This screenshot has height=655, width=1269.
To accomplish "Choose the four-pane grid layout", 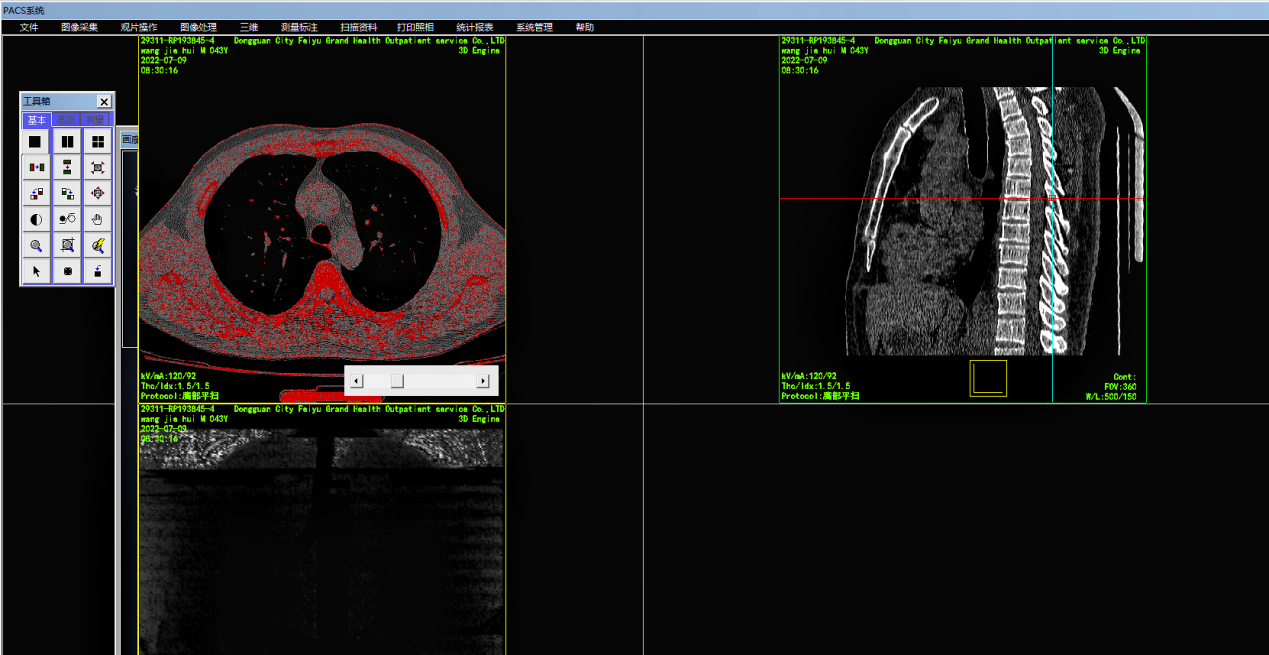I will pyautogui.click(x=98, y=142).
